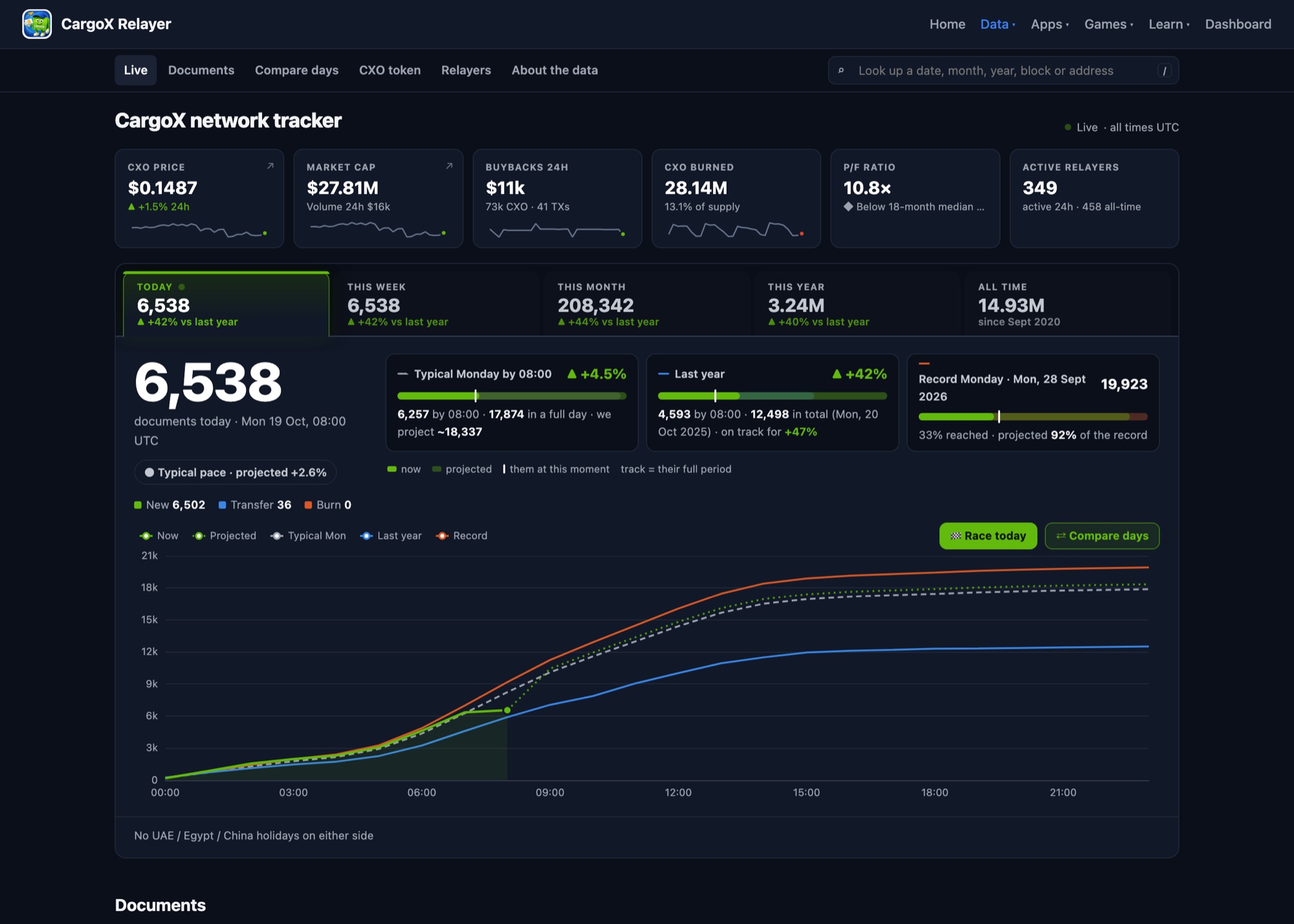Select the This Week period tab
The height and width of the screenshot is (924, 1294).
436,303
